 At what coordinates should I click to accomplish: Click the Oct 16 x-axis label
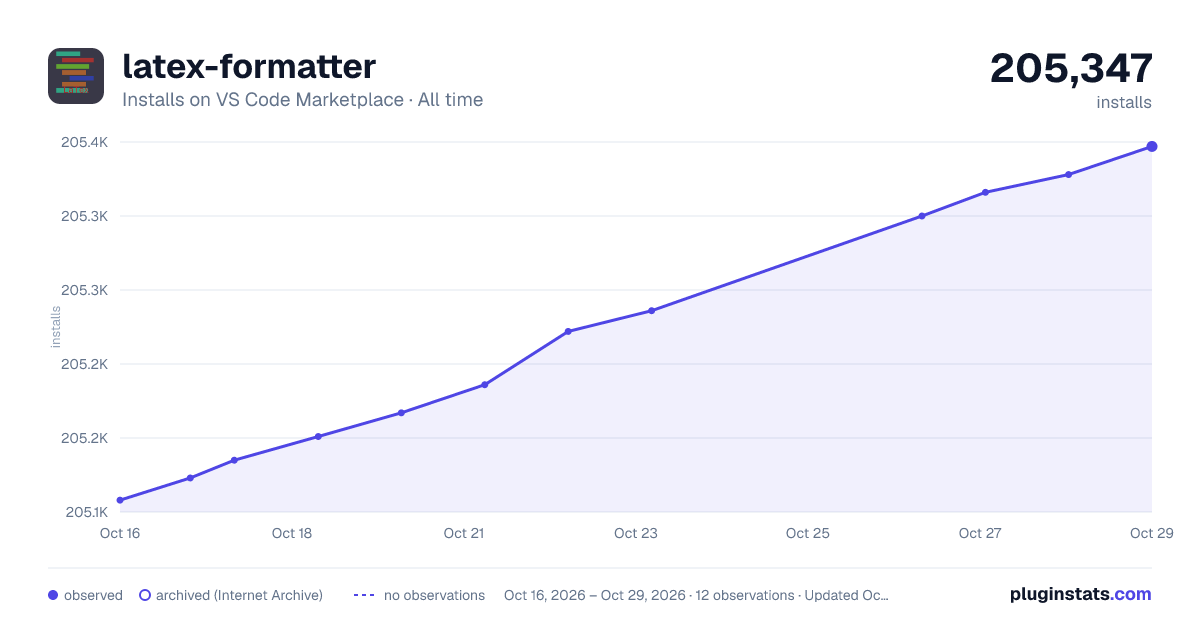pos(120,533)
